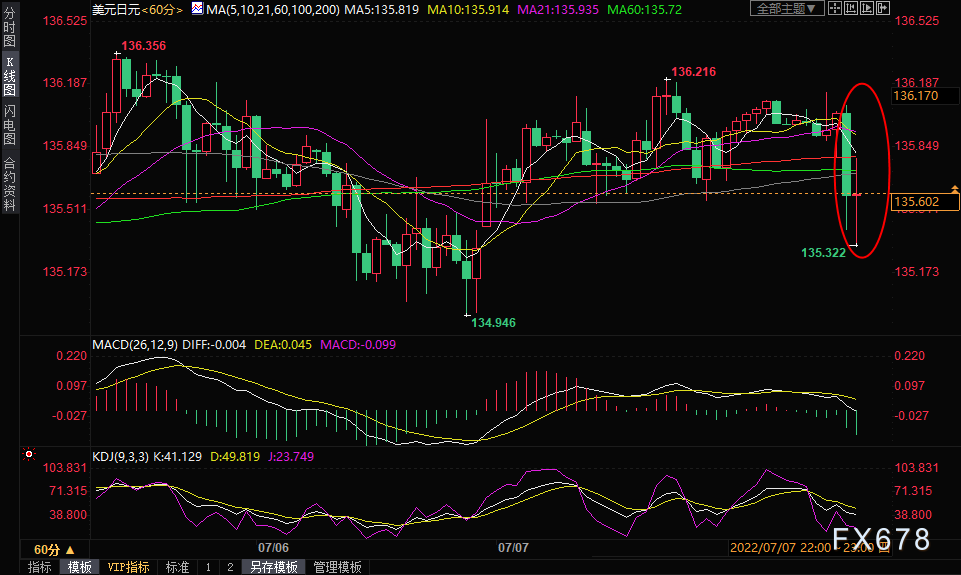Viewport: 961px width, 575px height.
Task: Click the crosshair cursor icon
Action: coord(835,9)
